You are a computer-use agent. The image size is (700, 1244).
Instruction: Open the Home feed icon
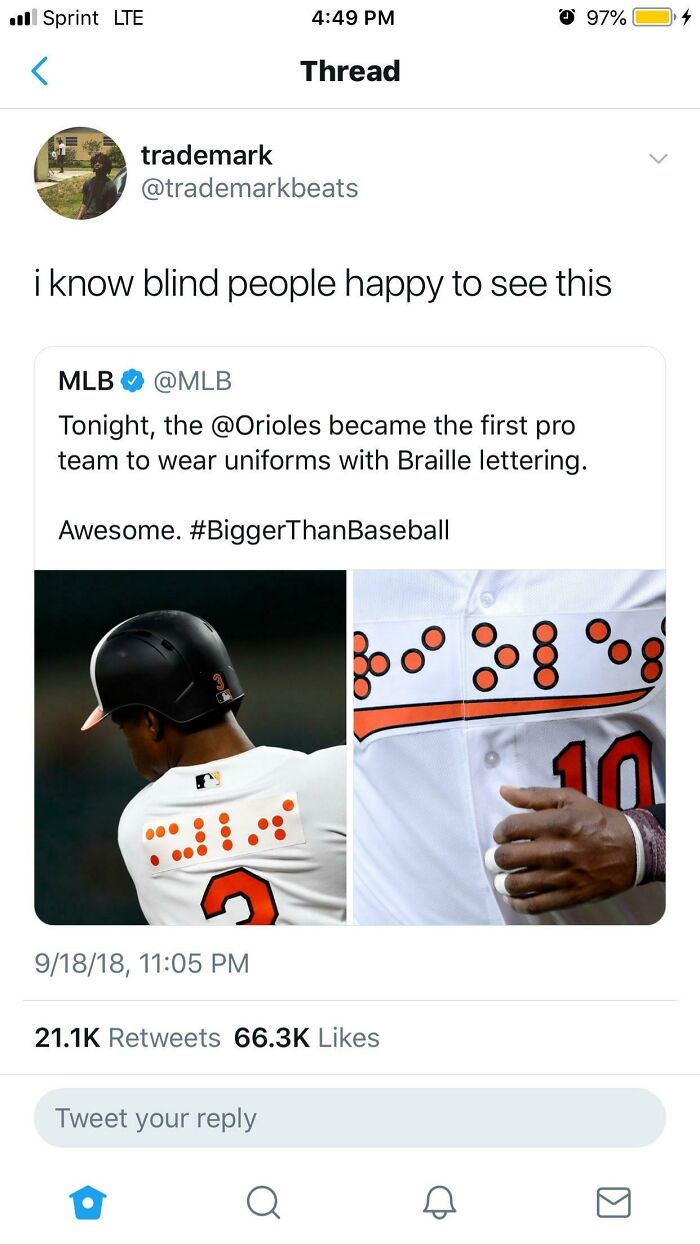(88, 1202)
